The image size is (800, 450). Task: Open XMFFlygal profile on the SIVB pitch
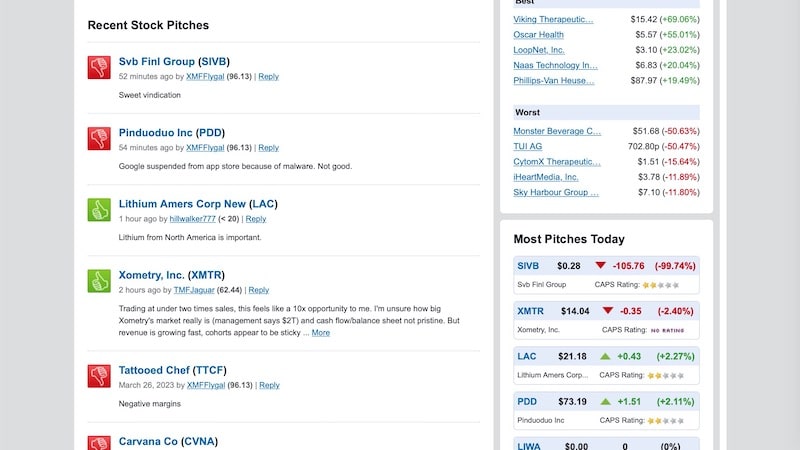click(x=205, y=77)
